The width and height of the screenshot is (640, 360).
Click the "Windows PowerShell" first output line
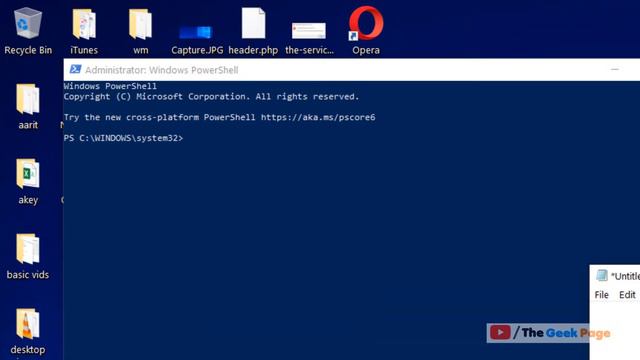110,86
